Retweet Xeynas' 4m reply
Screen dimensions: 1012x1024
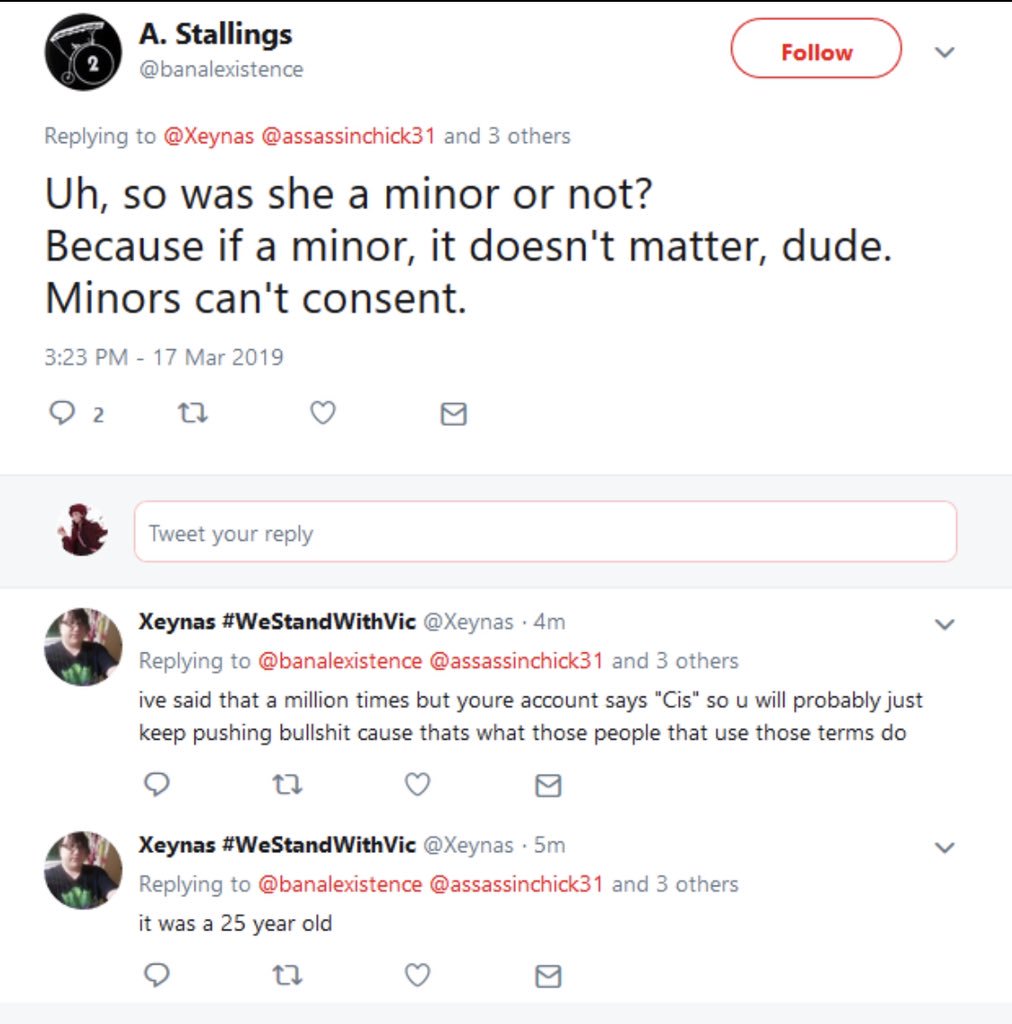(287, 785)
